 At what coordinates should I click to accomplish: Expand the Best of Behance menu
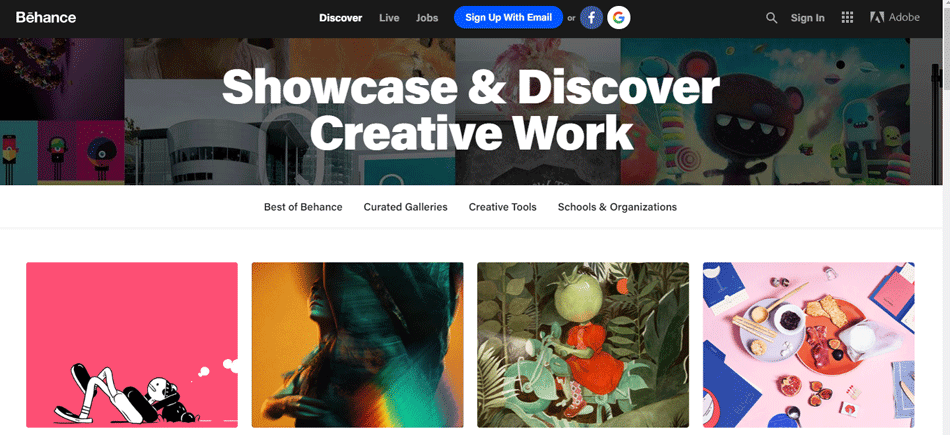(303, 207)
